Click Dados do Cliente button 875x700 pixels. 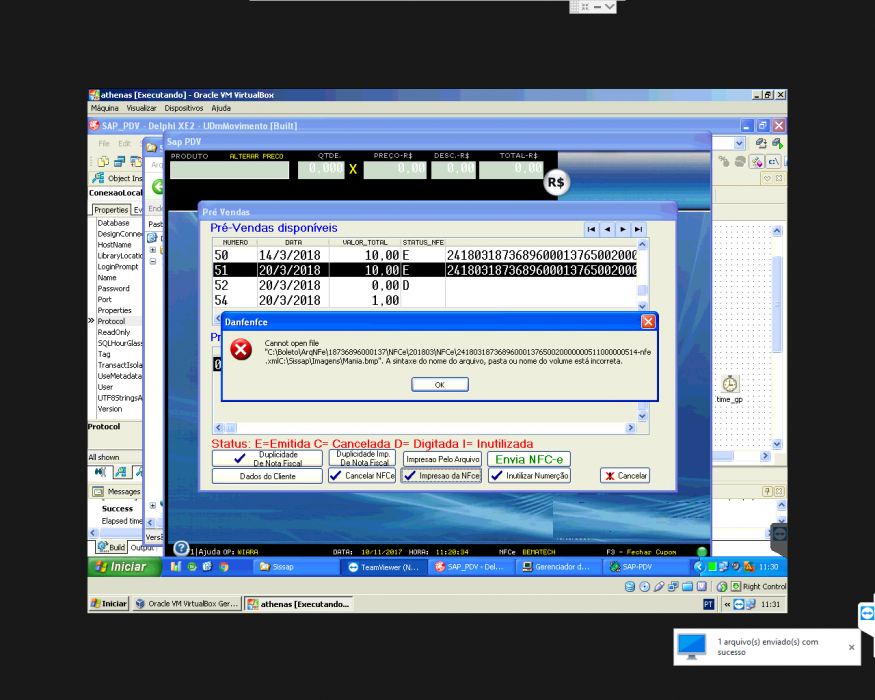tap(267, 476)
